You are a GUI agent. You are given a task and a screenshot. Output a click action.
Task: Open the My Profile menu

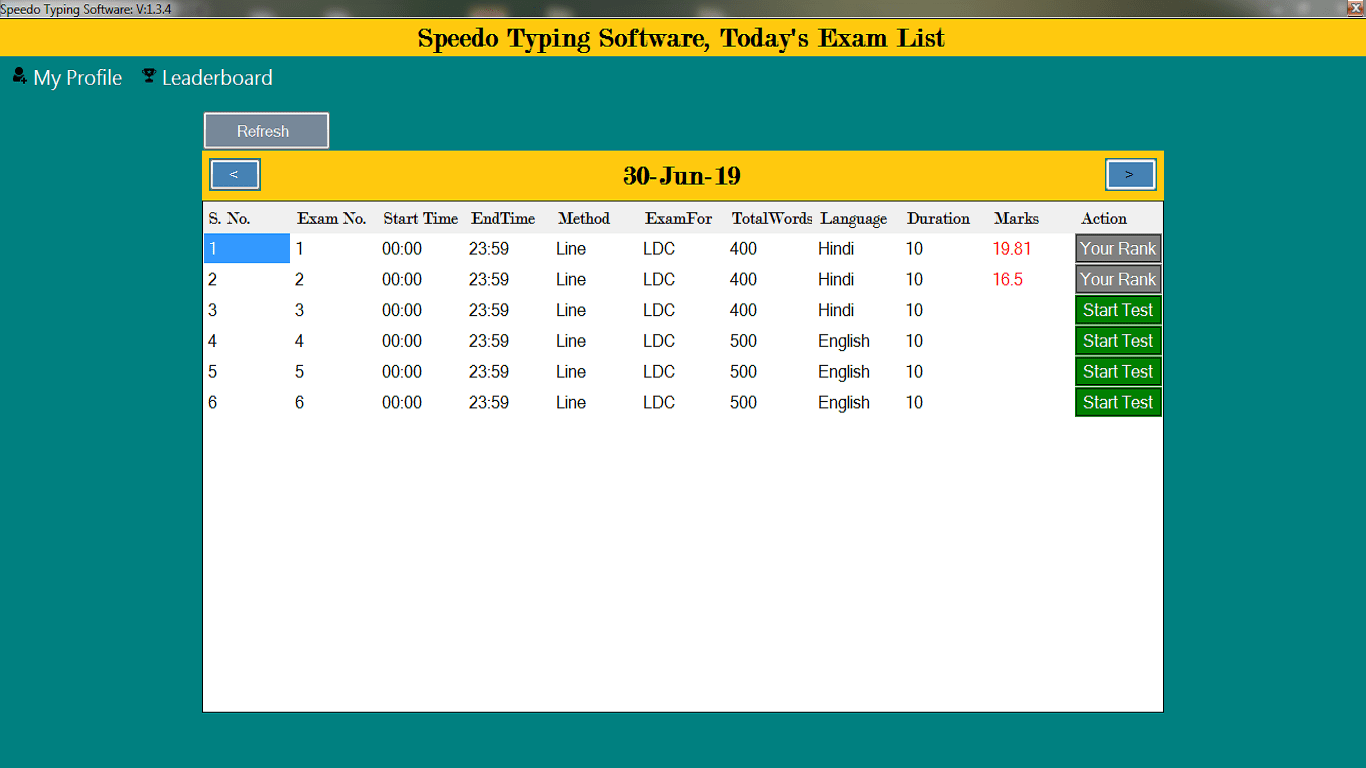(77, 78)
